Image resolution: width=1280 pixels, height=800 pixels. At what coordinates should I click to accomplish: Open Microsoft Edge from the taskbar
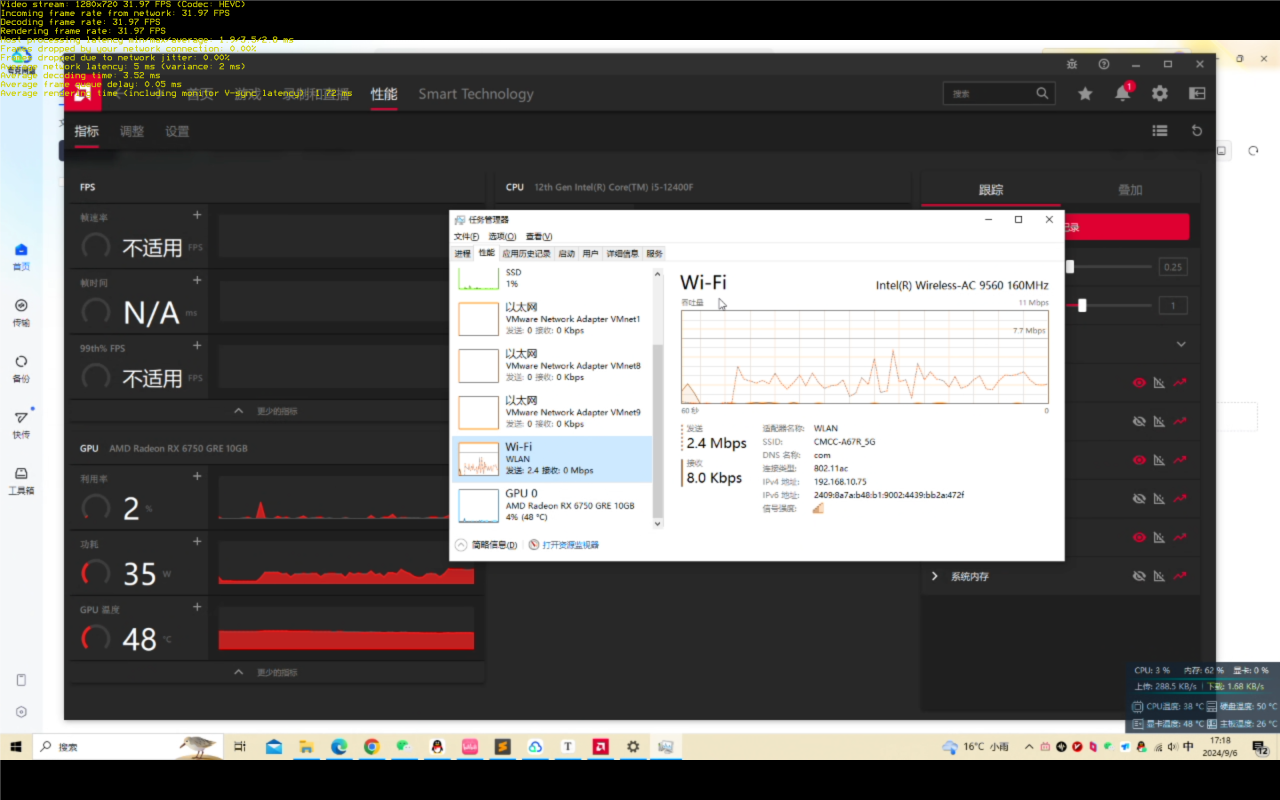(x=339, y=747)
